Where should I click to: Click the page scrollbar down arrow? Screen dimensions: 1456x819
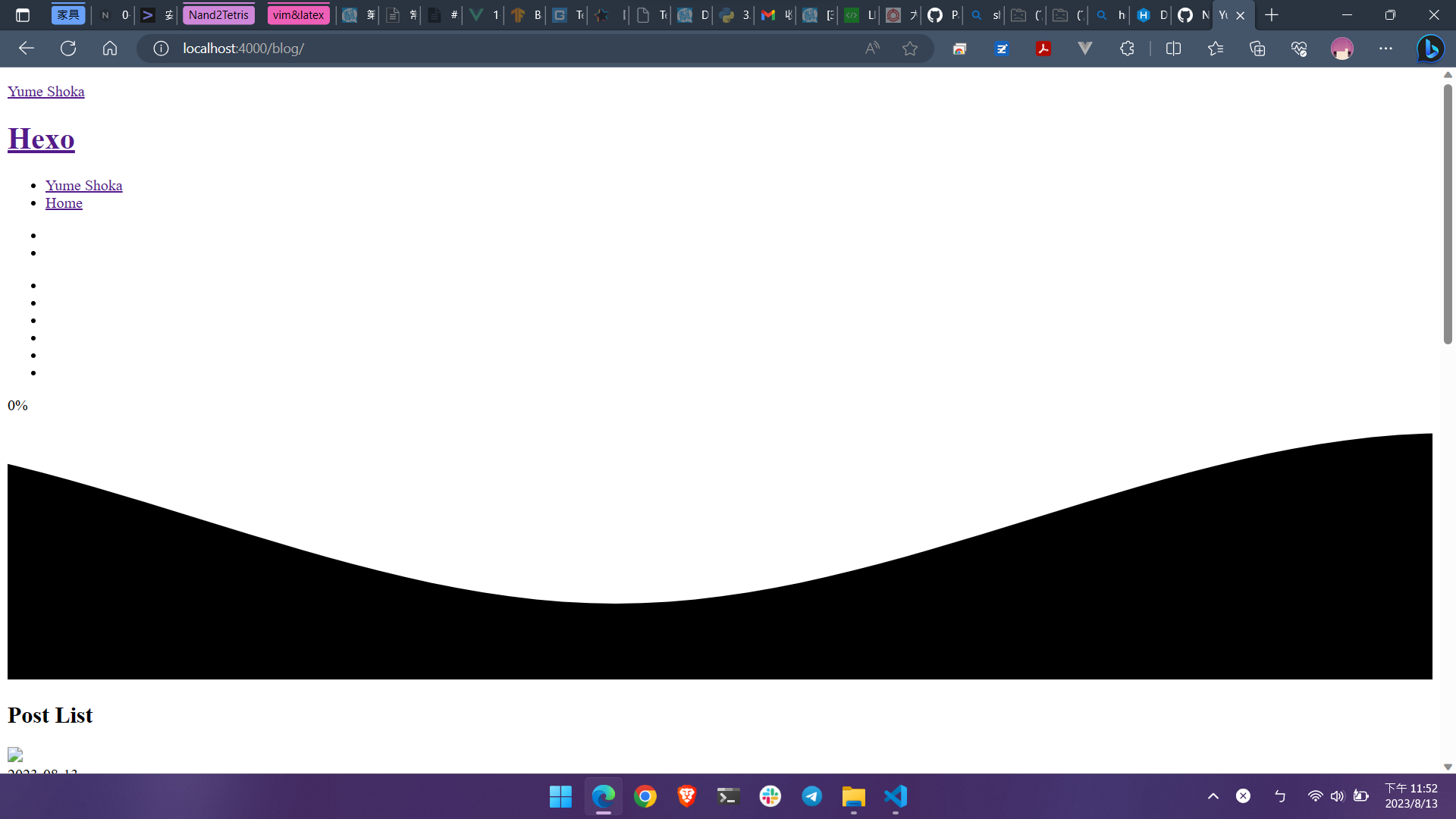coord(1448,766)
